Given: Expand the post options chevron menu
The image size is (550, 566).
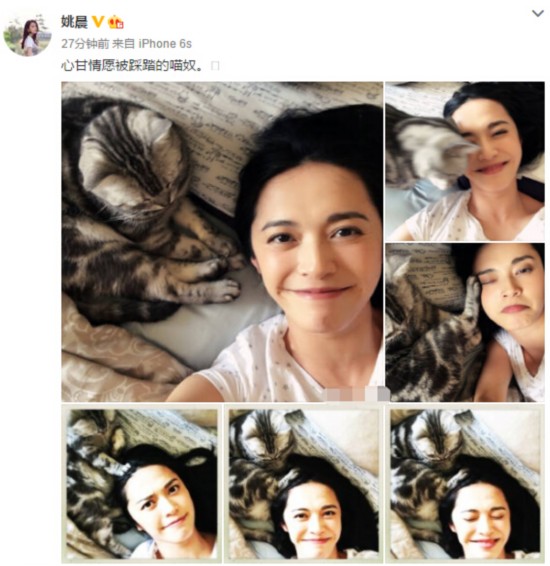Looking at the screenshot, I should click(x=538, y=14).
